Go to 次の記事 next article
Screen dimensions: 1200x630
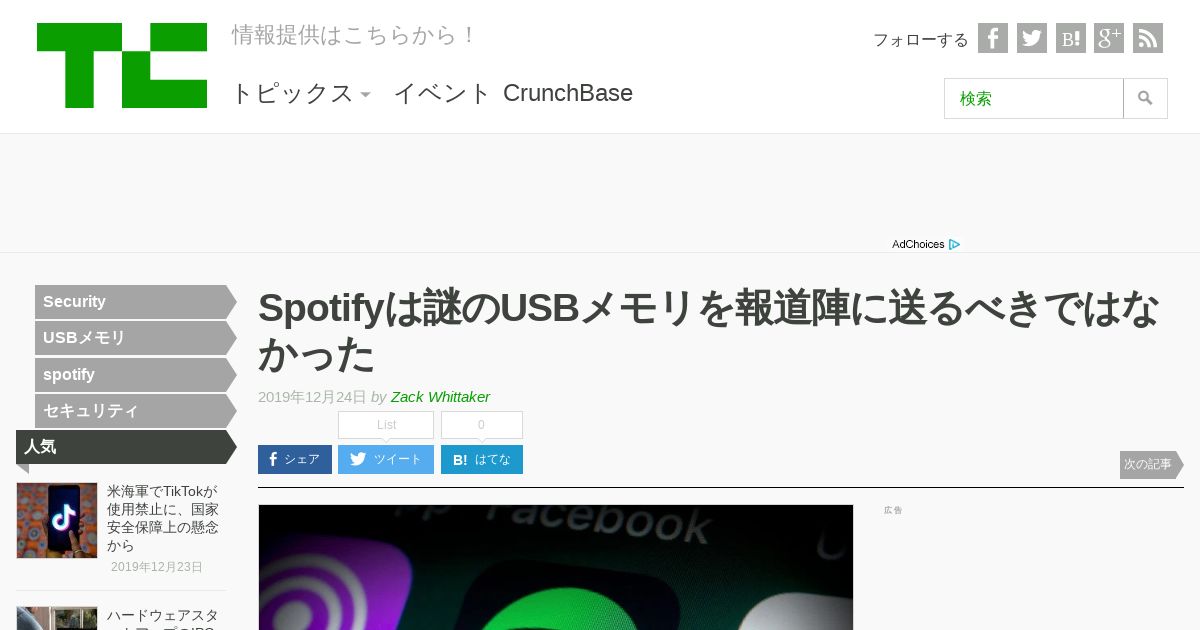tap(1151, 464)
